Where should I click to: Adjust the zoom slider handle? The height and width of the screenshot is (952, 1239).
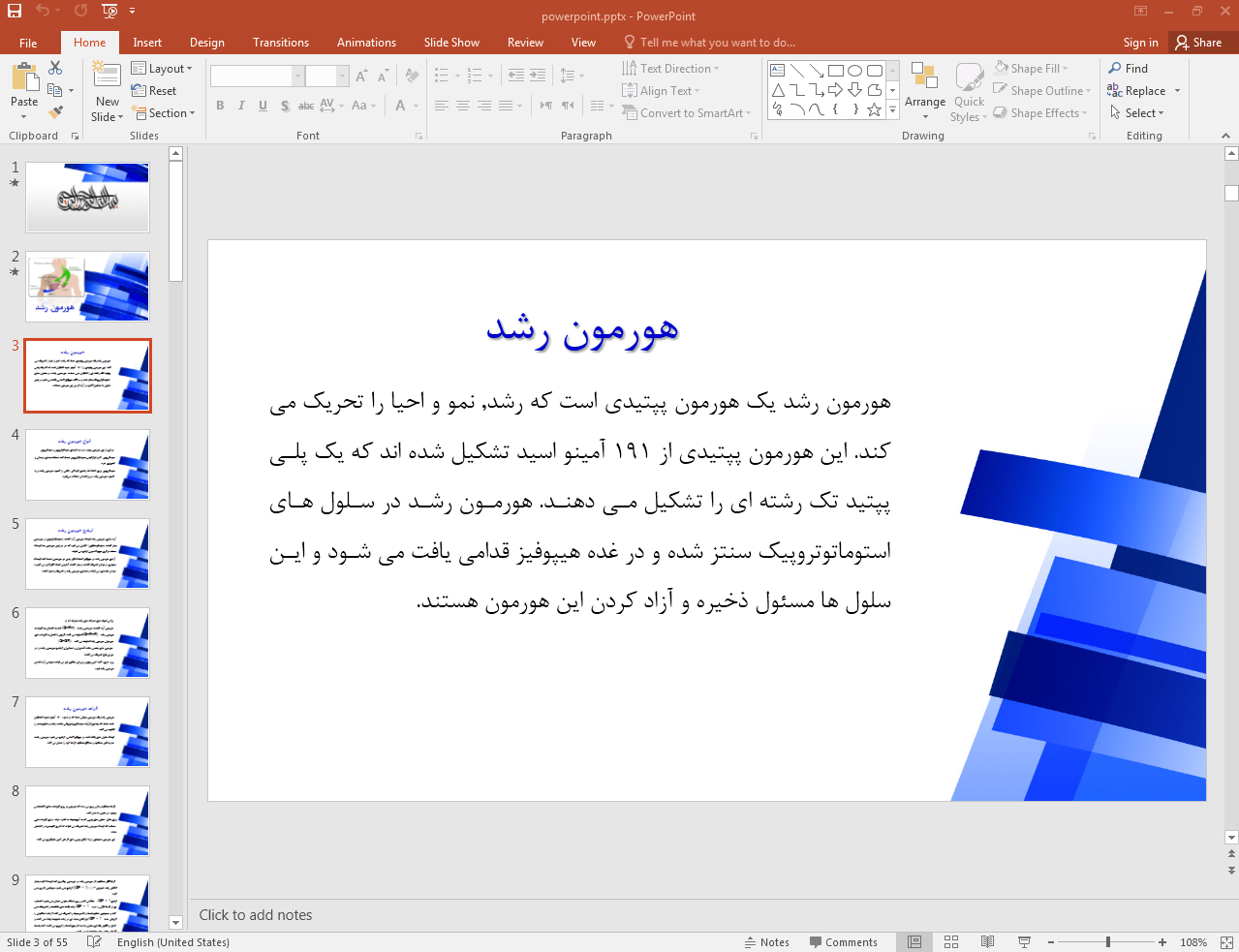1108,942
